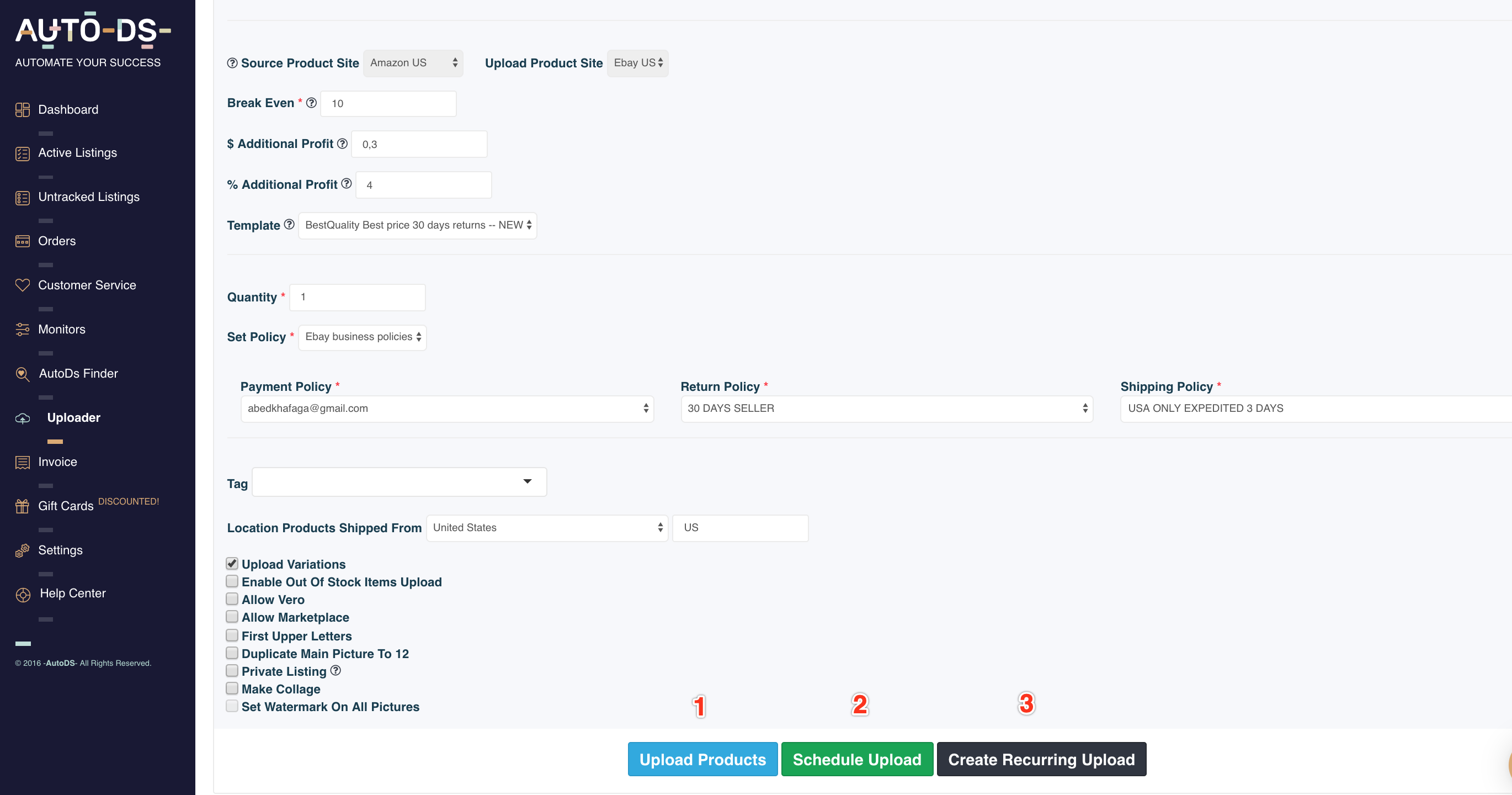Tick the Make Collage checkbox
The image size is (1512, 795).
coord(232,688)
